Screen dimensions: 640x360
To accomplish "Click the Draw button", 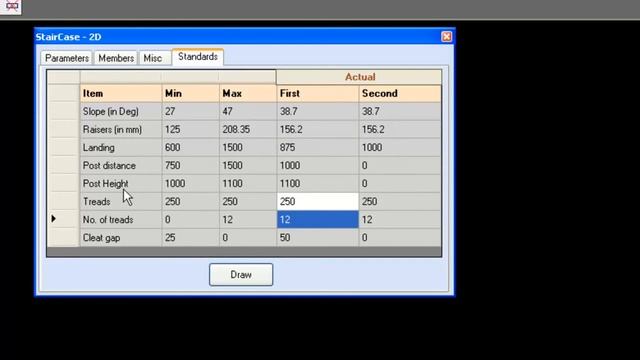I will tap(241, 275).
